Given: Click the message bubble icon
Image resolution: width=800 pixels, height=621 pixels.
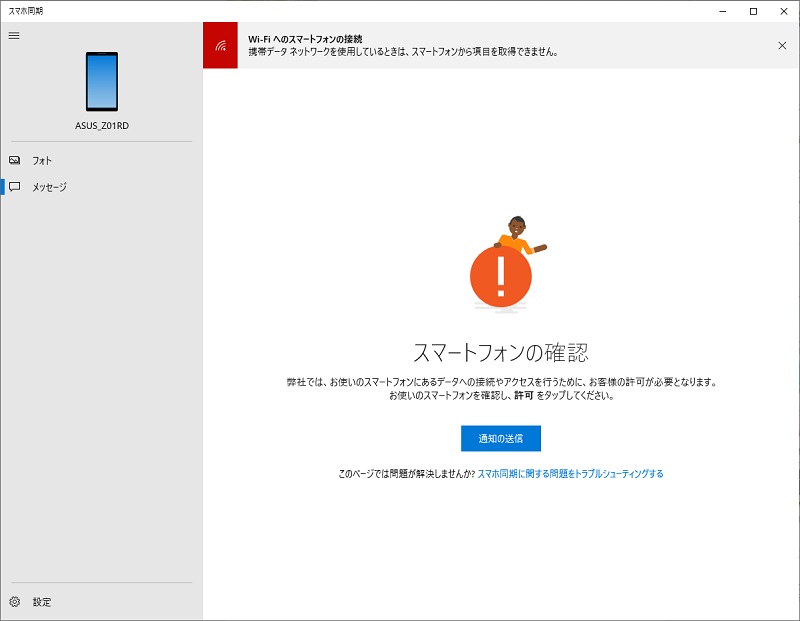Looking at the screenshot, I should click(x=15, y=187).
